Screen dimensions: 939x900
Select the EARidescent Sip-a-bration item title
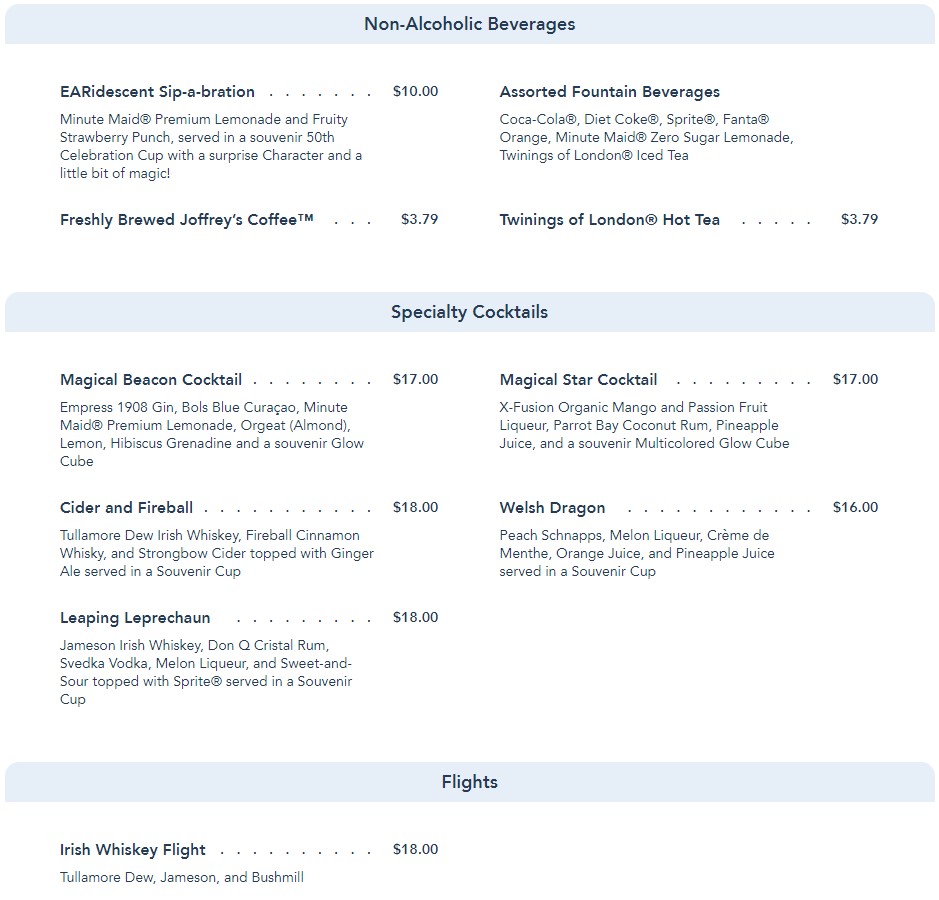click(157, 92)
